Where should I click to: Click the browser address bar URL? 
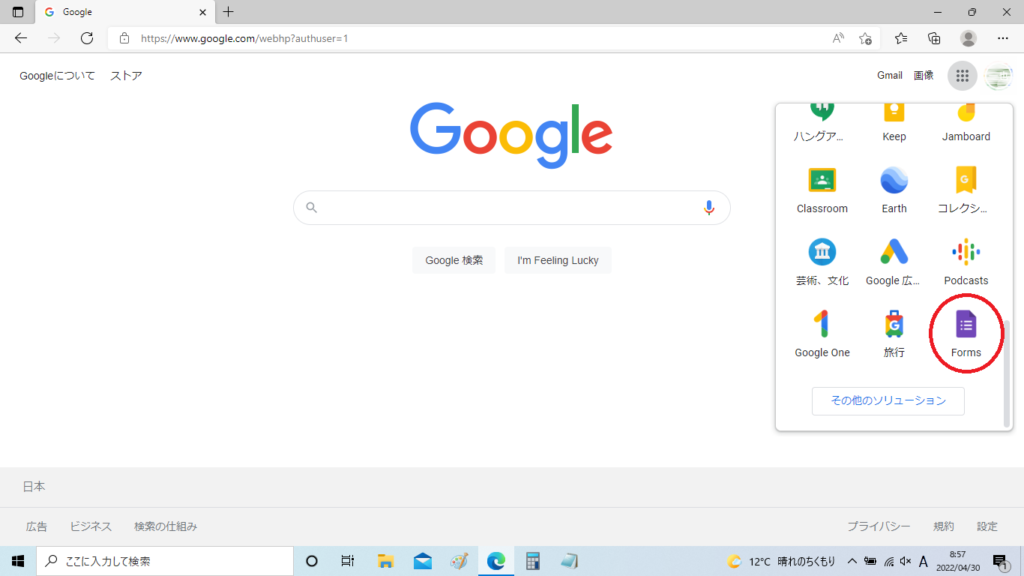[244, 39]
